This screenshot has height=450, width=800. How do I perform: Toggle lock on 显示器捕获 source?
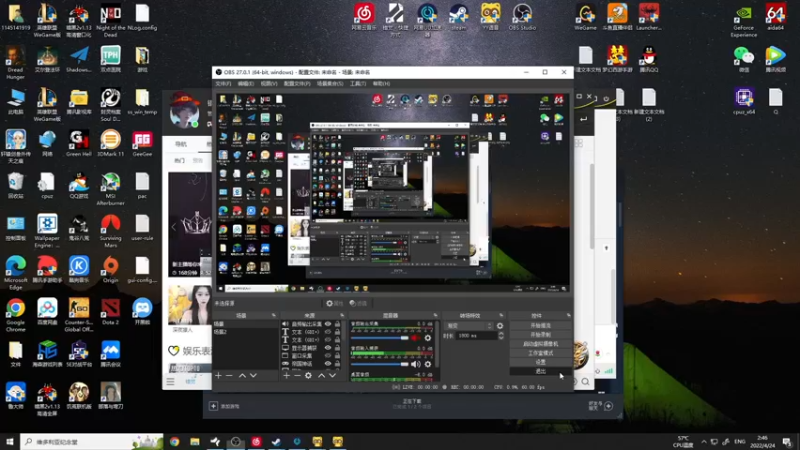tap(337, 348)
